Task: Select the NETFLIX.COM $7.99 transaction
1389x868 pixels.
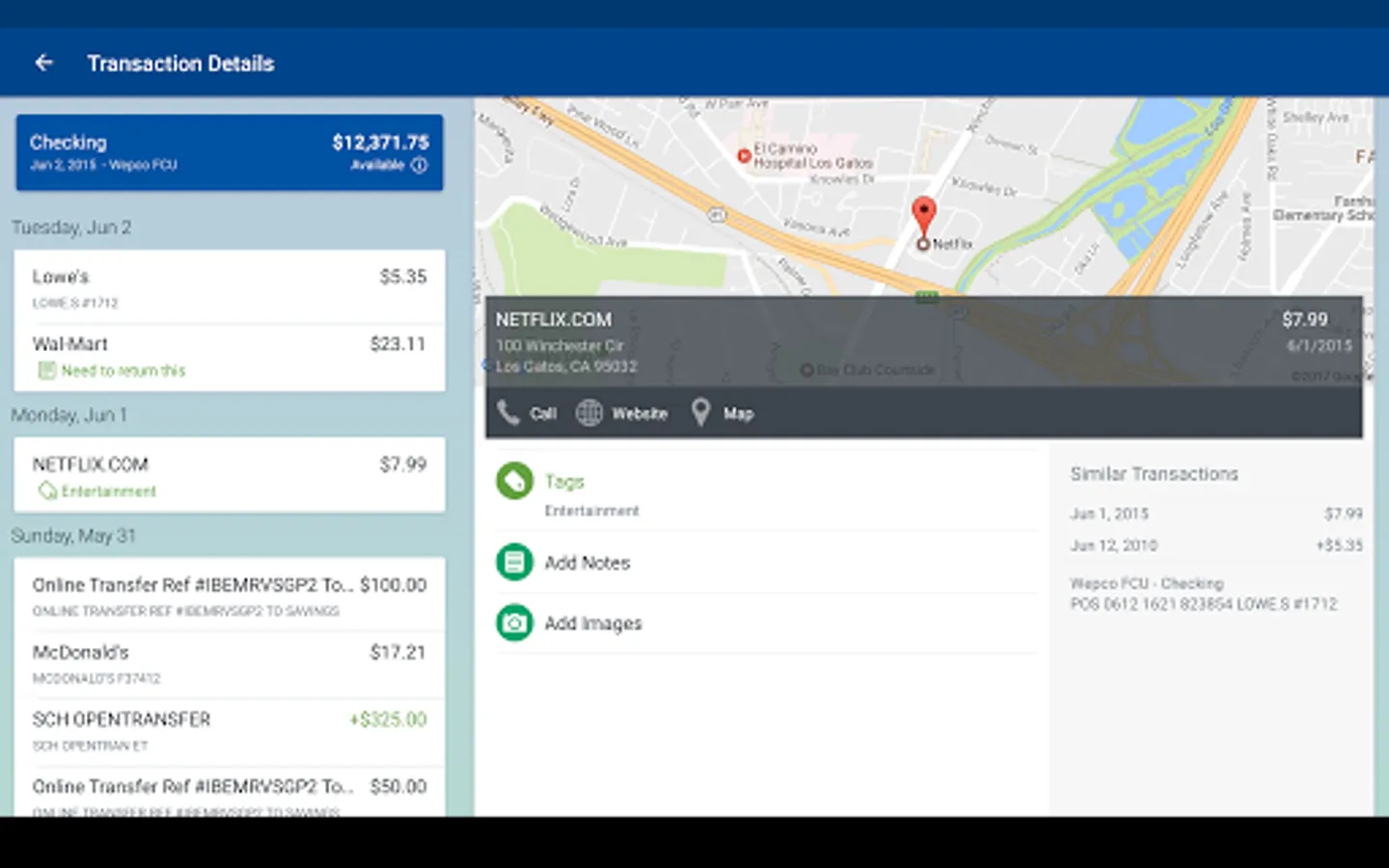Action: (x=230, y=475)
